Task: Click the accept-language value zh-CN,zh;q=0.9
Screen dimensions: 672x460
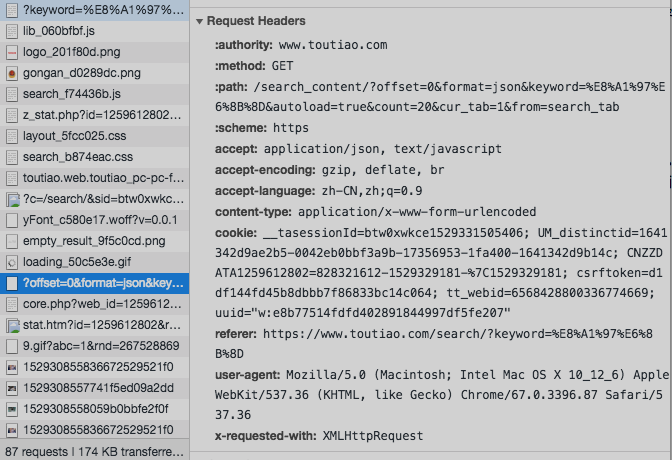Action: 372,191
